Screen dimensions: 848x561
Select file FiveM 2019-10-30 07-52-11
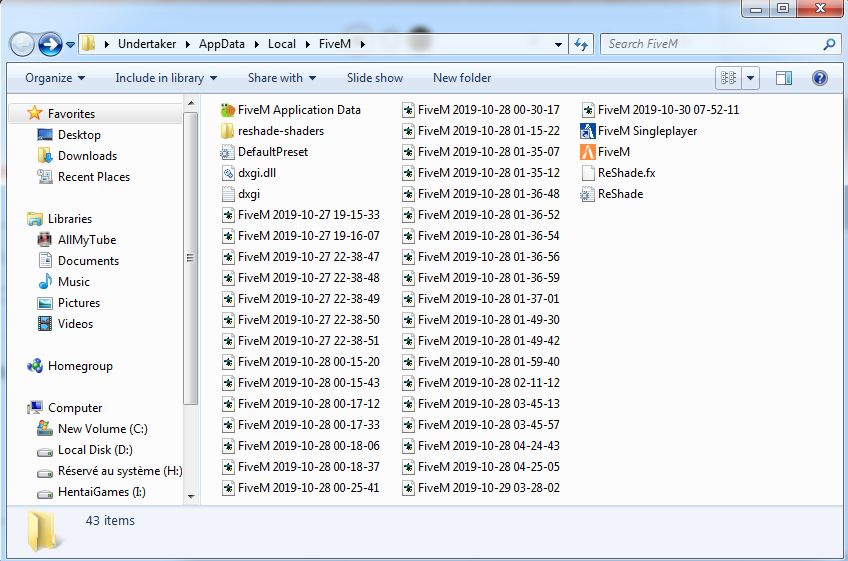click(x=660, y=110)
